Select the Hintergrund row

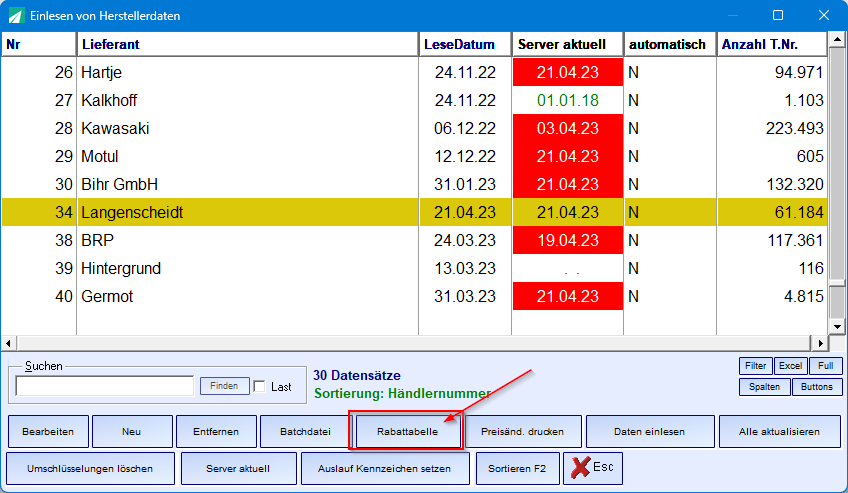(x=414, y=269)
